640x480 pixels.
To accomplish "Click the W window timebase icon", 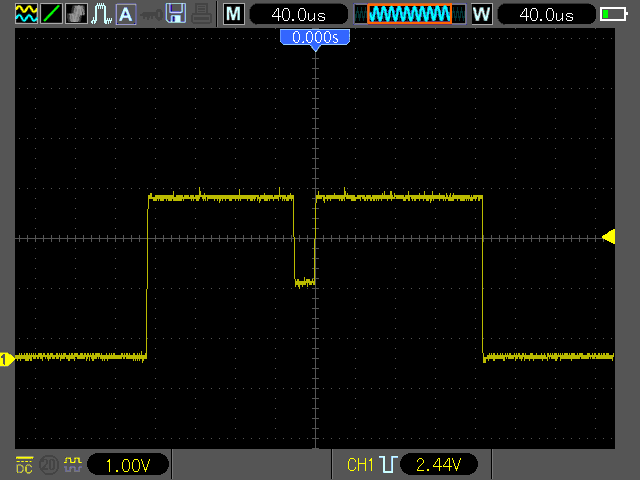I will (482, 14).
